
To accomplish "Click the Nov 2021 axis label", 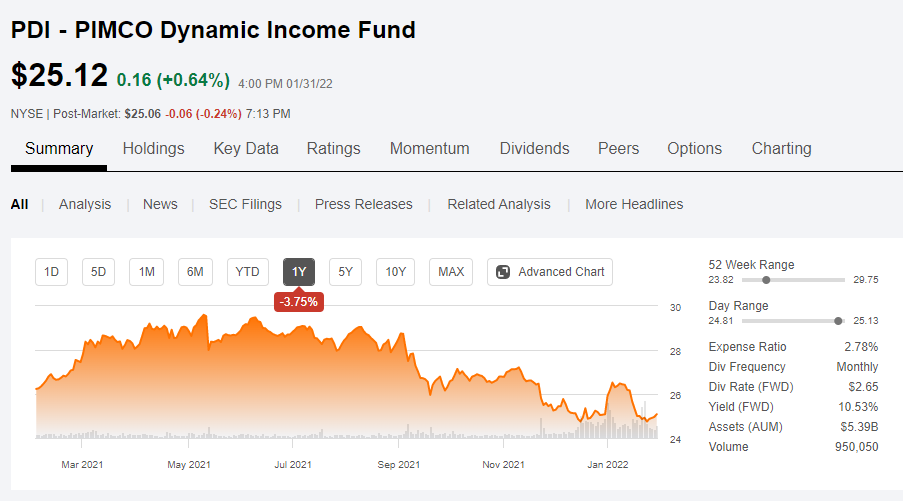I will click(503, 465).
